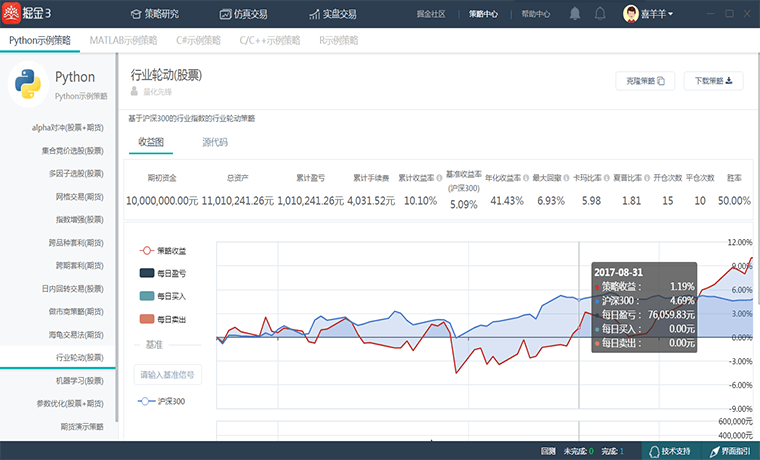Click the 克隆策略 button
760x460 pixels.
pos(645,81)
